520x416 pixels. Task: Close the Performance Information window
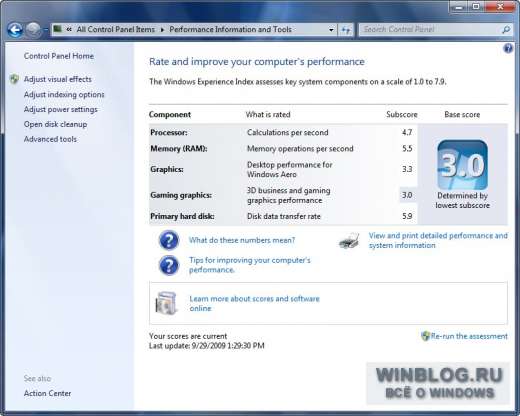(500, 7)
